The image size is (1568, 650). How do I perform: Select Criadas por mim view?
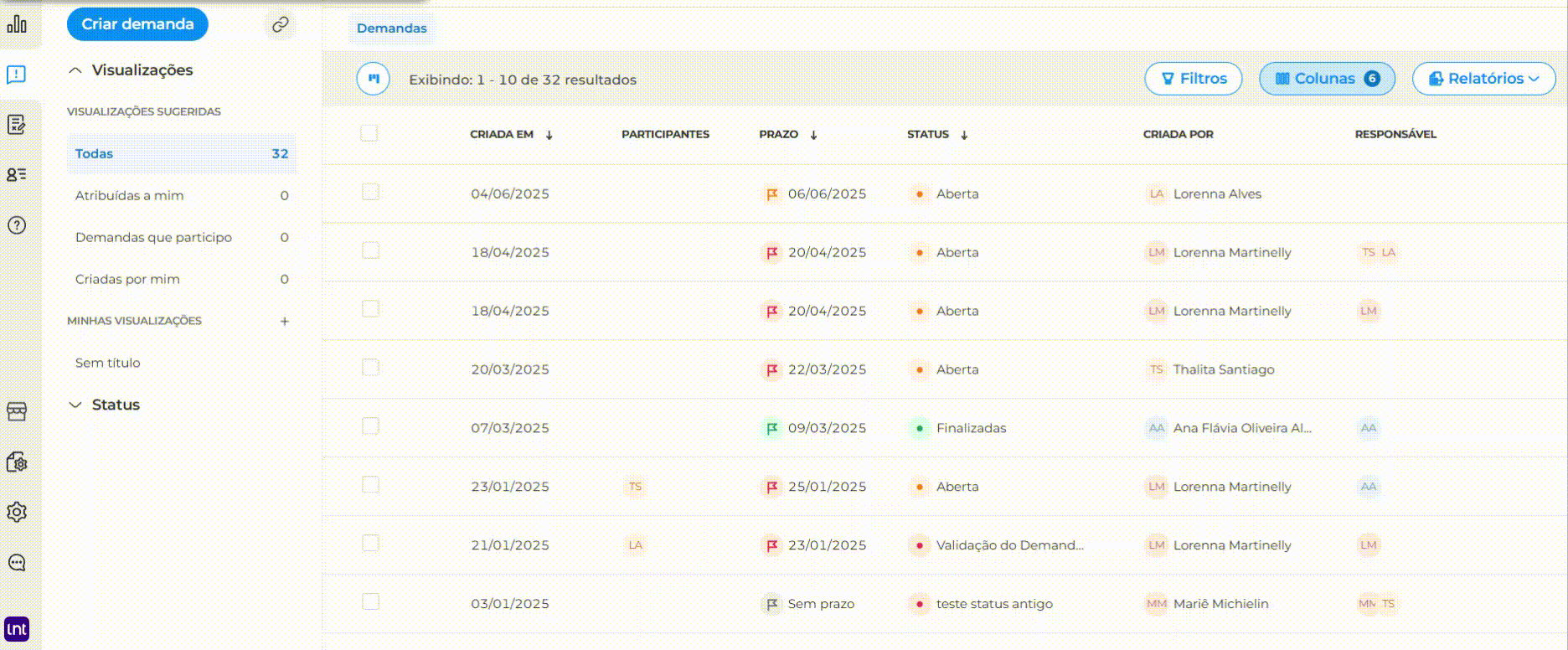pyautogui.click(x=181, y=280)
